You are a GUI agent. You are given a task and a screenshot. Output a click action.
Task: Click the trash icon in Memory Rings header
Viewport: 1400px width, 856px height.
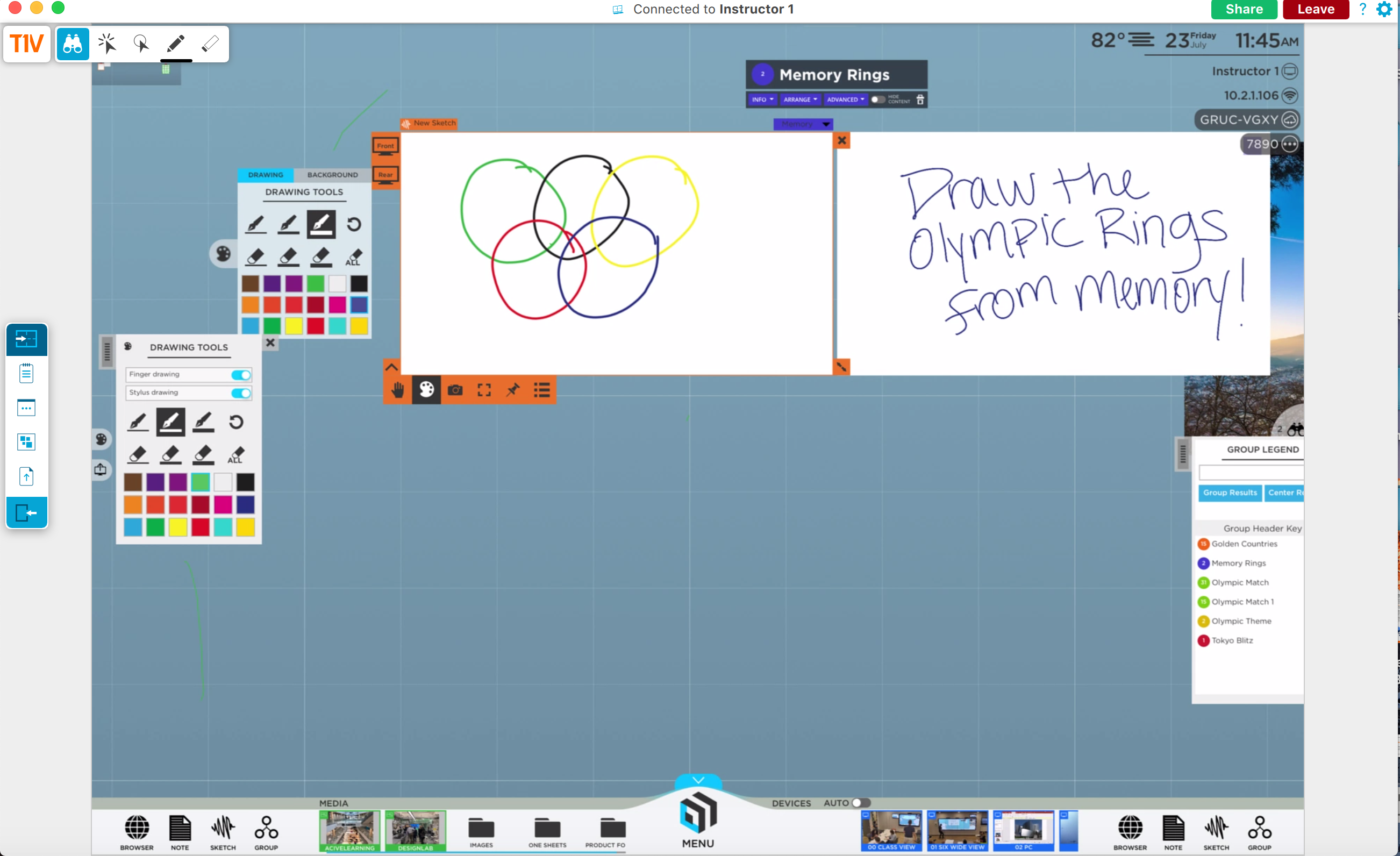[920, 99]
